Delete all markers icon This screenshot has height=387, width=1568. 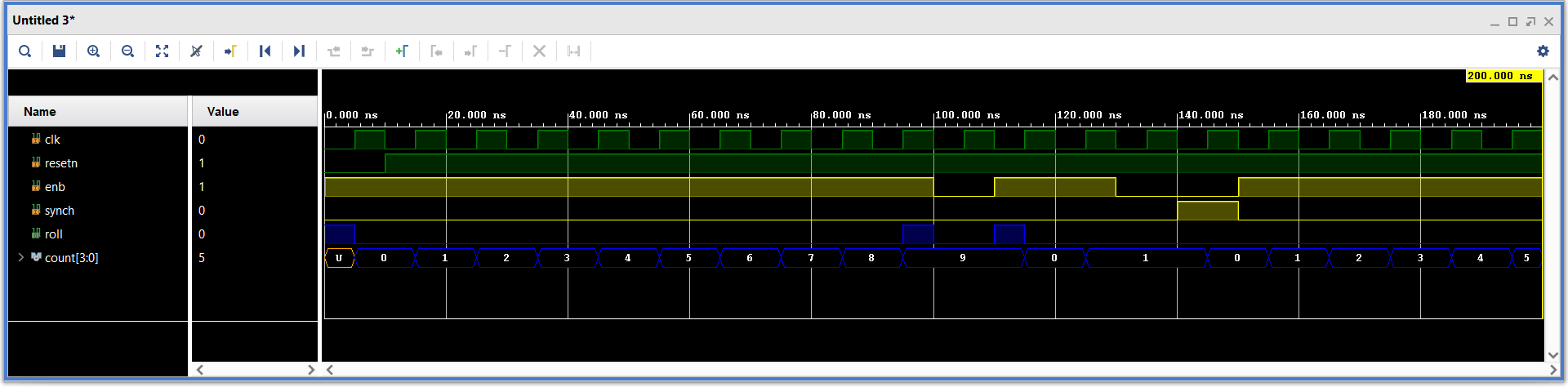540,51
